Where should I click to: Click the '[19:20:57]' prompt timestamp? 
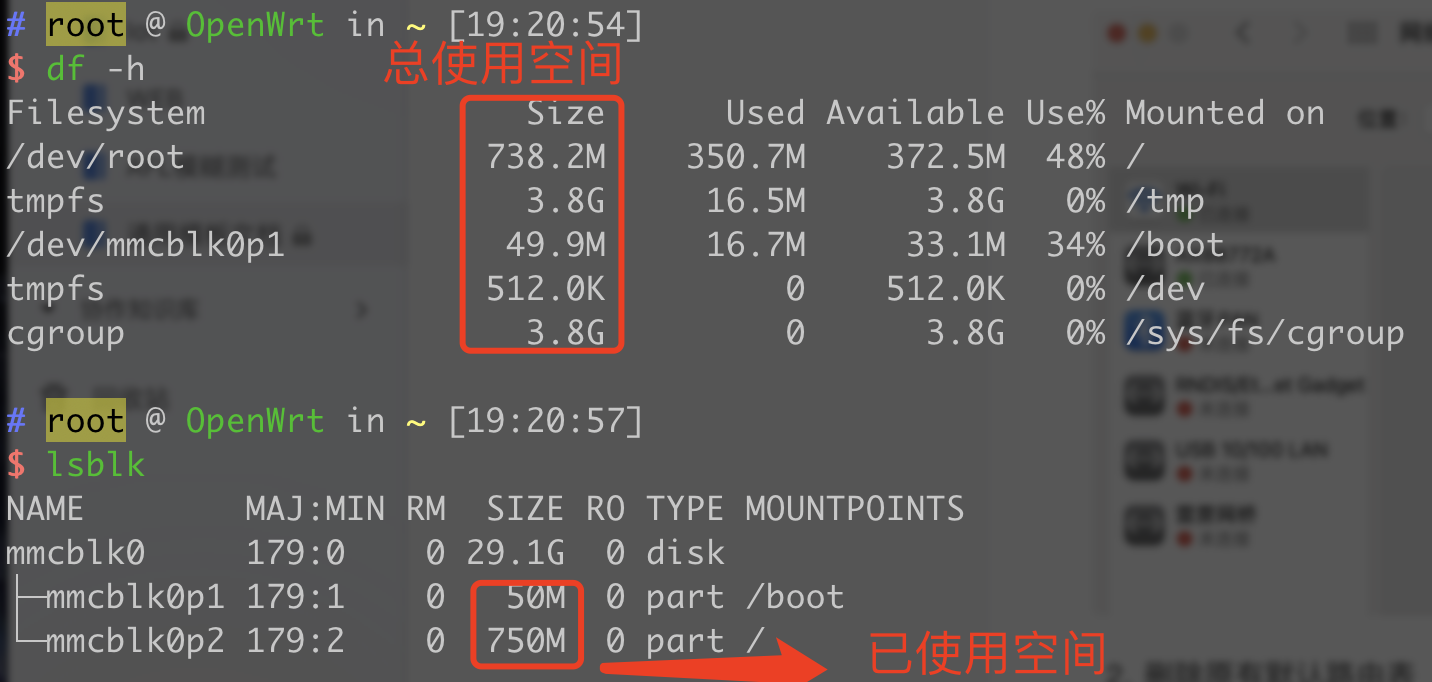545,421
